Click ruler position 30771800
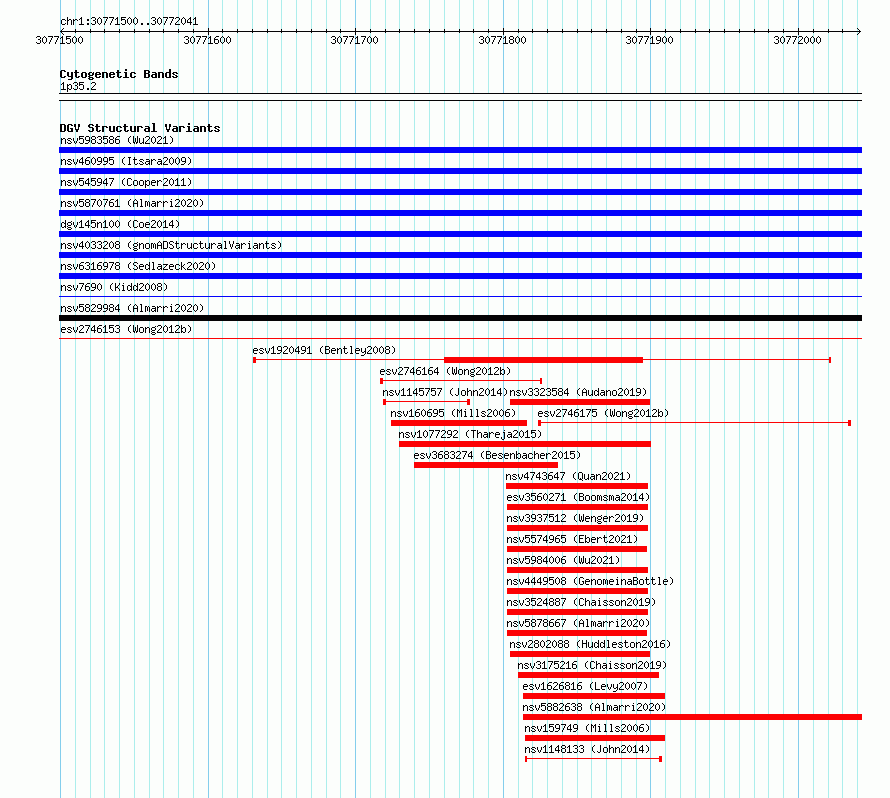Screen dimensions: 890x798 point(502,40)
